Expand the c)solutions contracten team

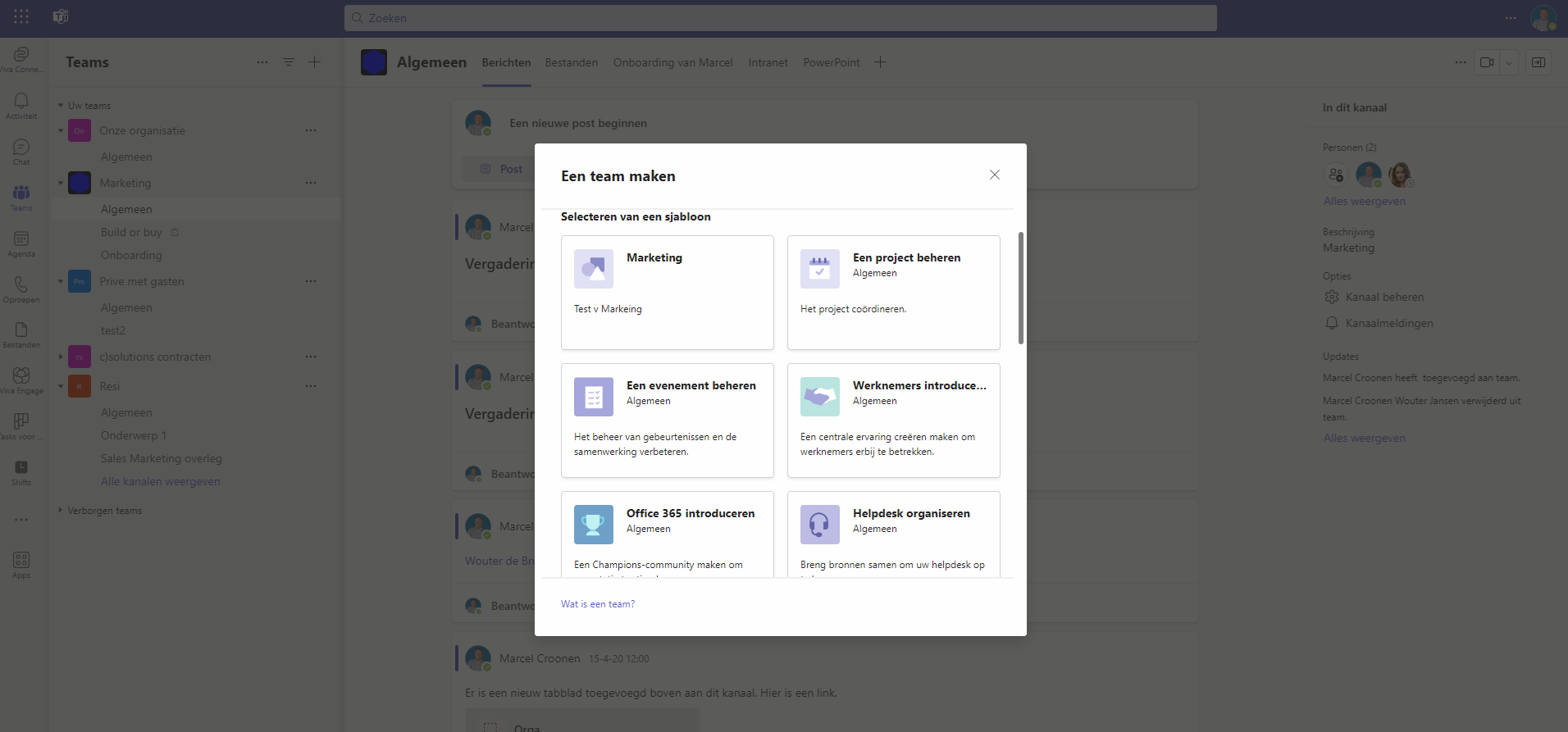point(61,357)
